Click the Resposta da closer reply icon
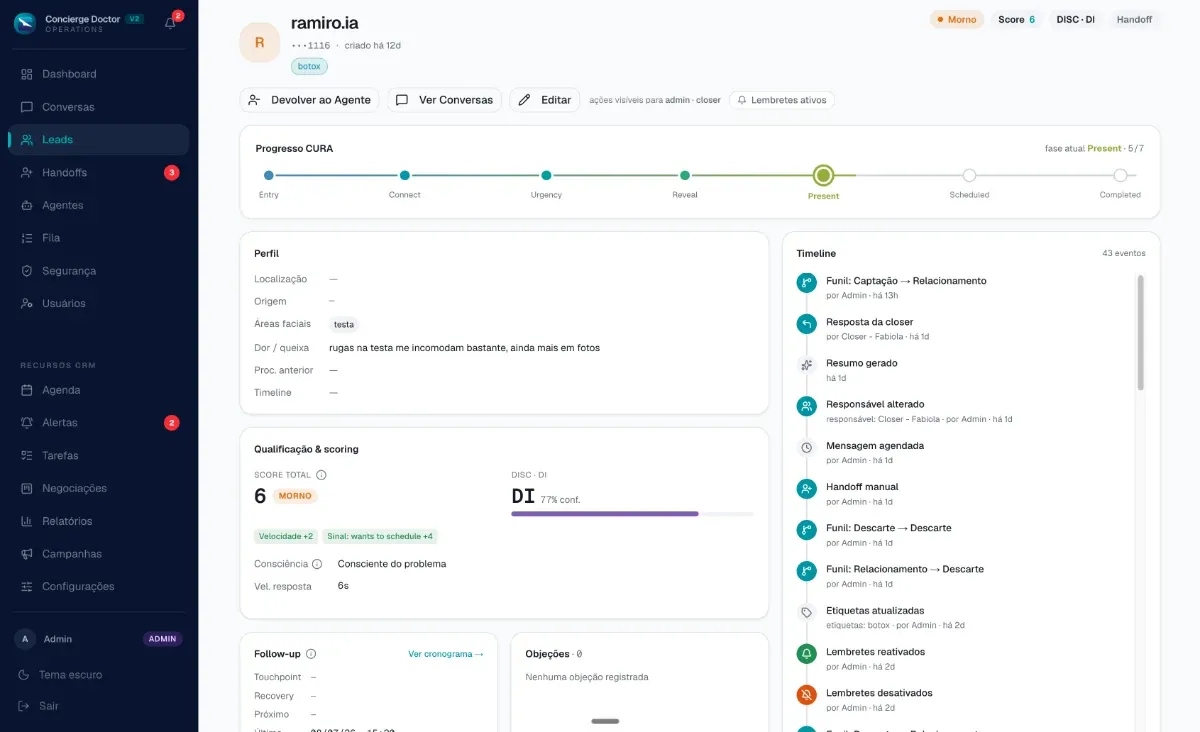The height and width of the screenshot is (732, 1200). tap(807, 324)
